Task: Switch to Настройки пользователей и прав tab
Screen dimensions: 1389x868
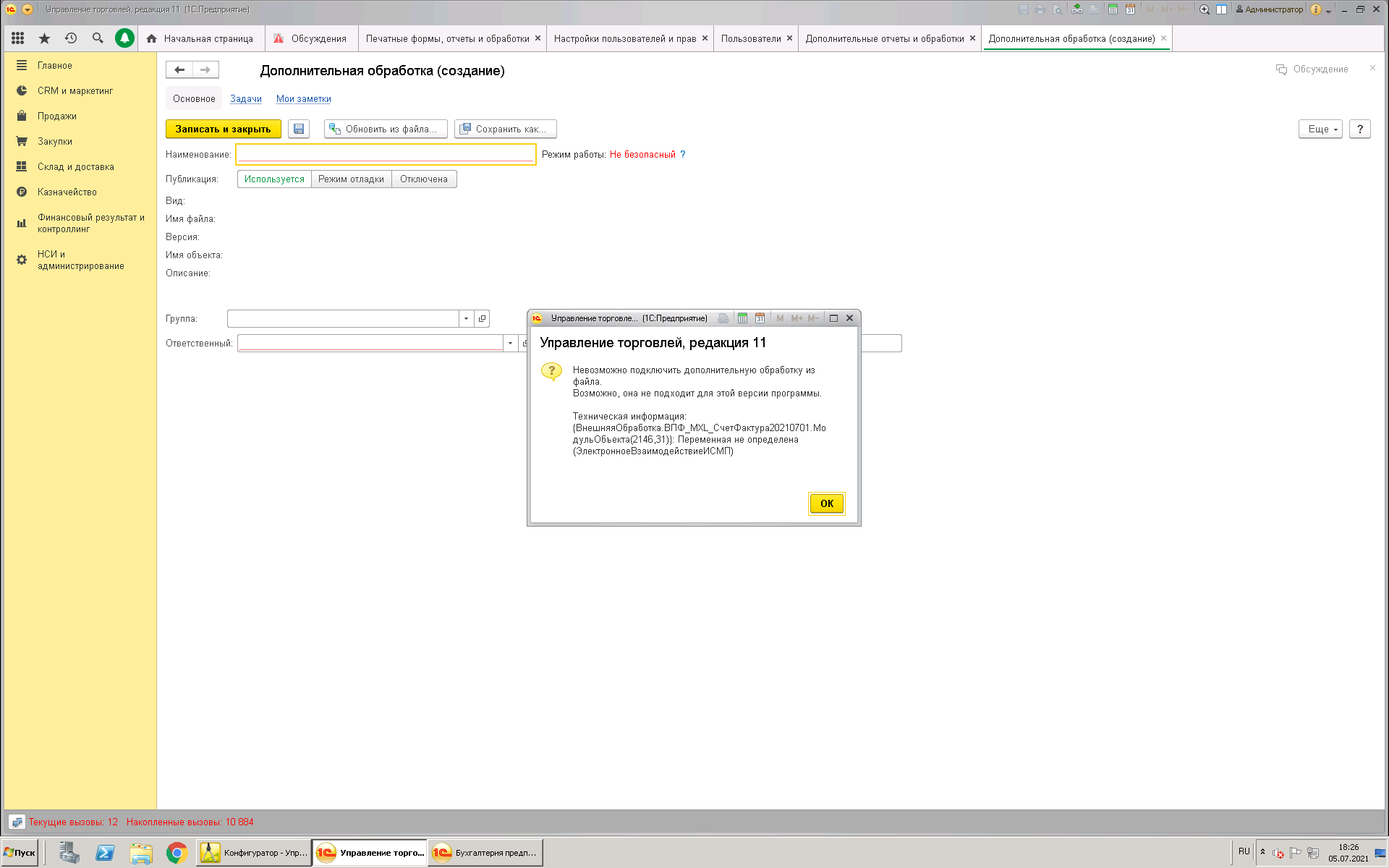Action: pos(625,38)
